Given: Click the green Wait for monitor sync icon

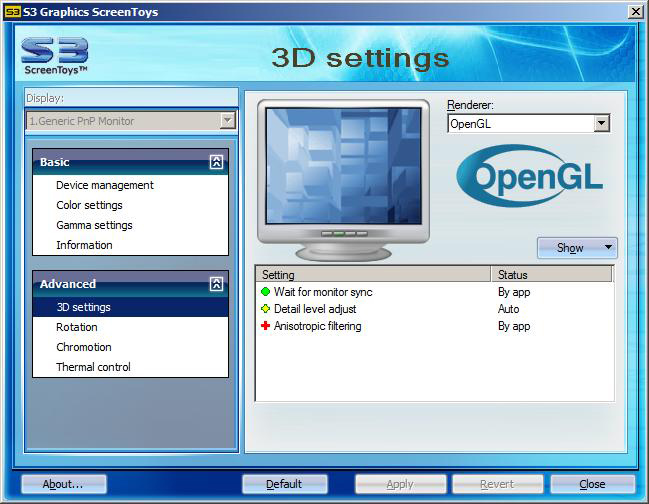Looking at the screenshot, I should 266,292.
